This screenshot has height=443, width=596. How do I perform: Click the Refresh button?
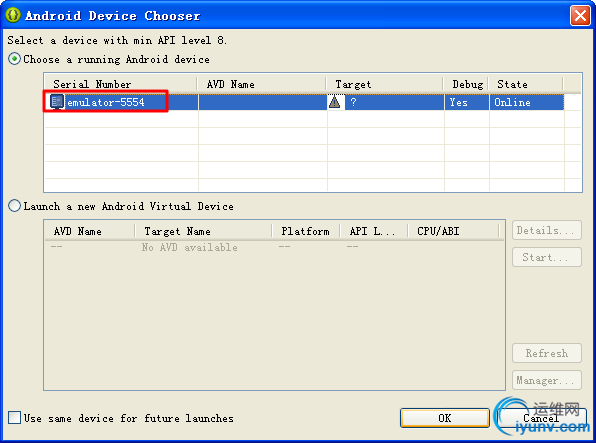click(x=547, y=353)
